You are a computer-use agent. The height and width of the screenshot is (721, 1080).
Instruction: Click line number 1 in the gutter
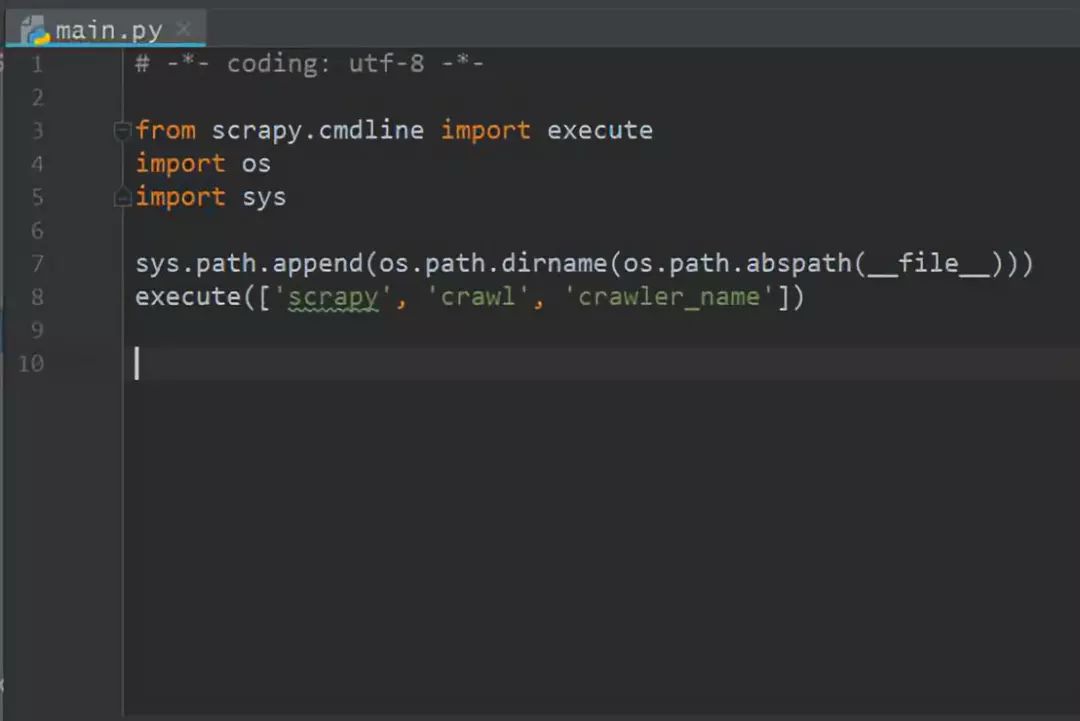point(37,64)
